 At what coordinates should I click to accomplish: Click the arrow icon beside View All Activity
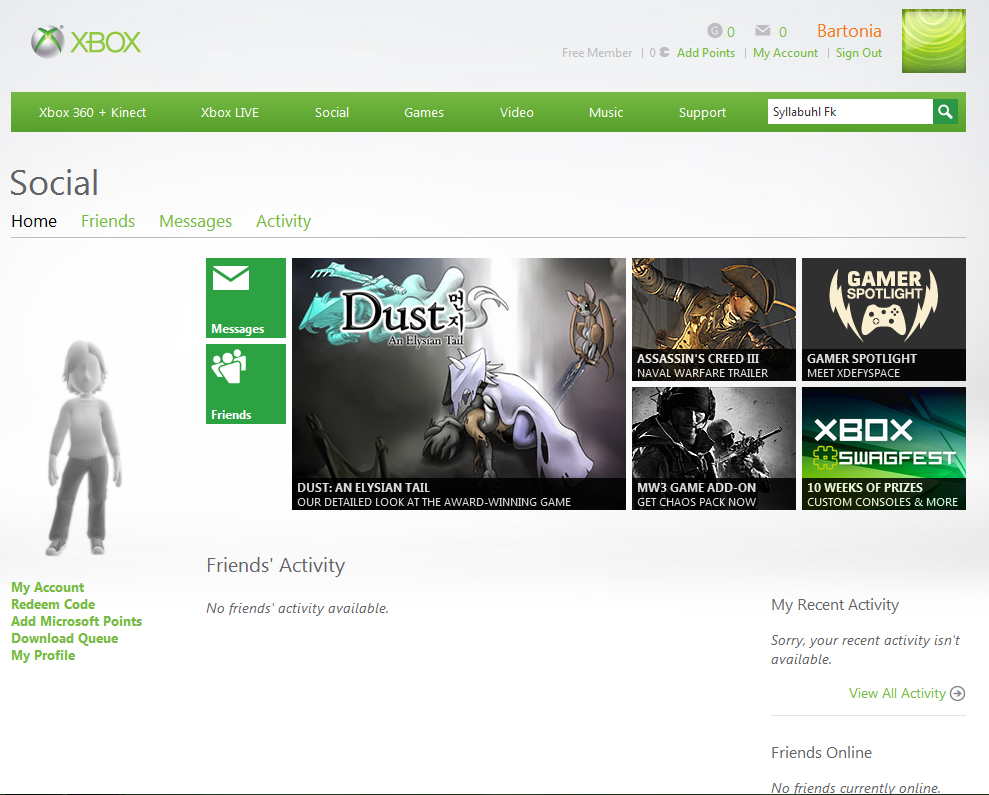pos(957,693)
